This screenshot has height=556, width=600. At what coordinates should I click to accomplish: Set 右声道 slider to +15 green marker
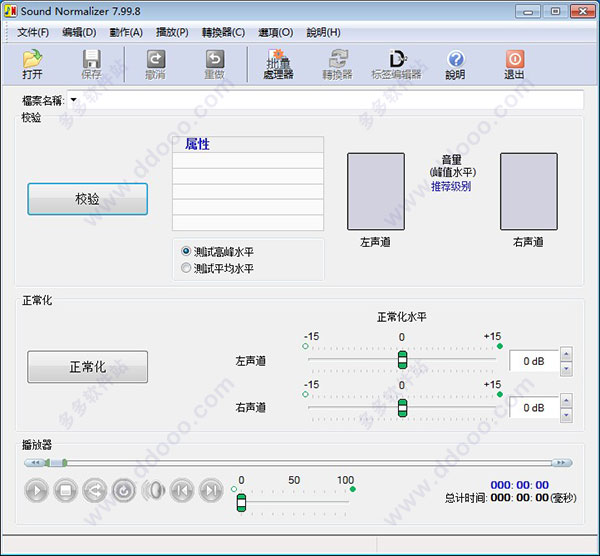point(500,394)
